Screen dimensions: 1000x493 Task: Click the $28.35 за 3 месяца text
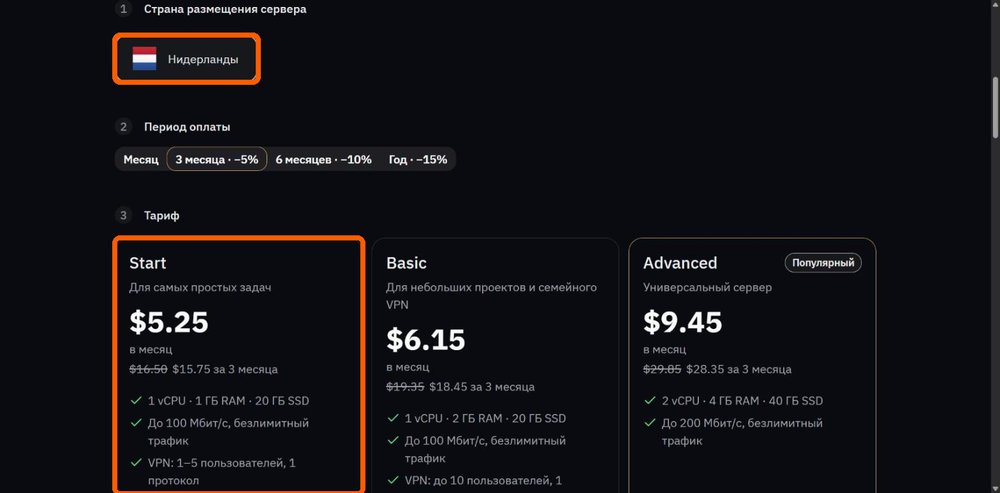pyautogui.click(x=739, y=369)
